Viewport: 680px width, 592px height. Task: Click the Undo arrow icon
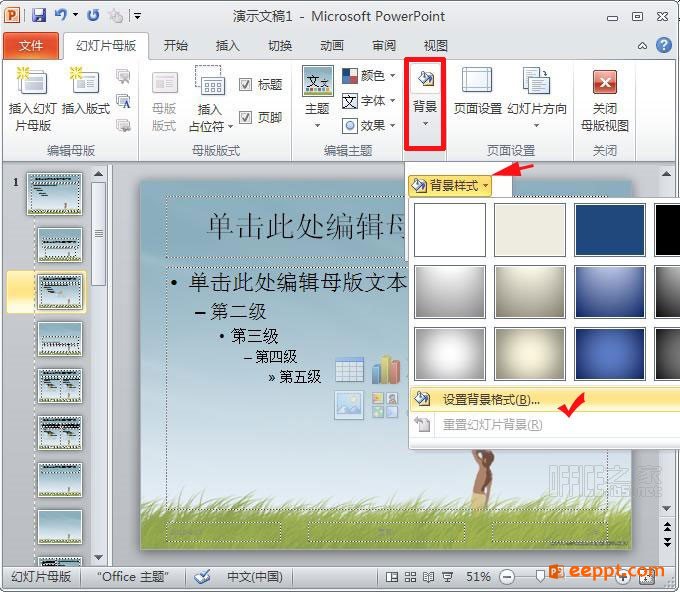[60, 15]
